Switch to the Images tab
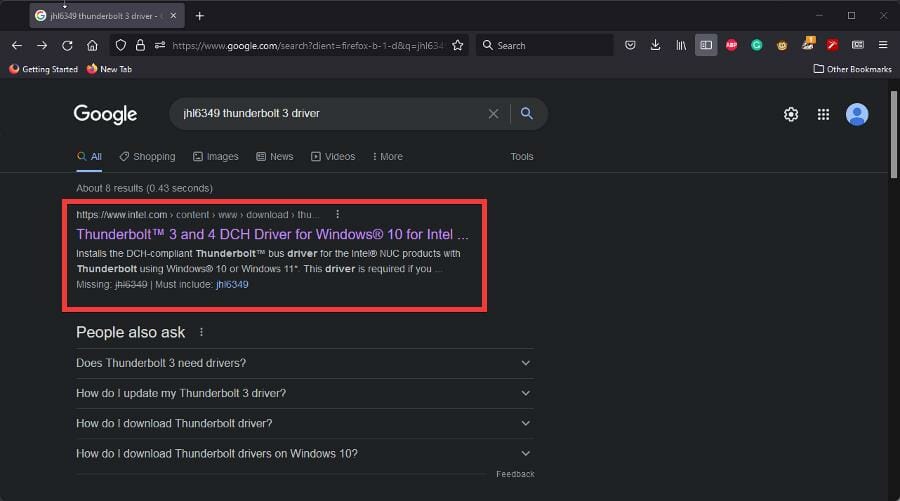The image size is (900, 501). tap(216, 157)
